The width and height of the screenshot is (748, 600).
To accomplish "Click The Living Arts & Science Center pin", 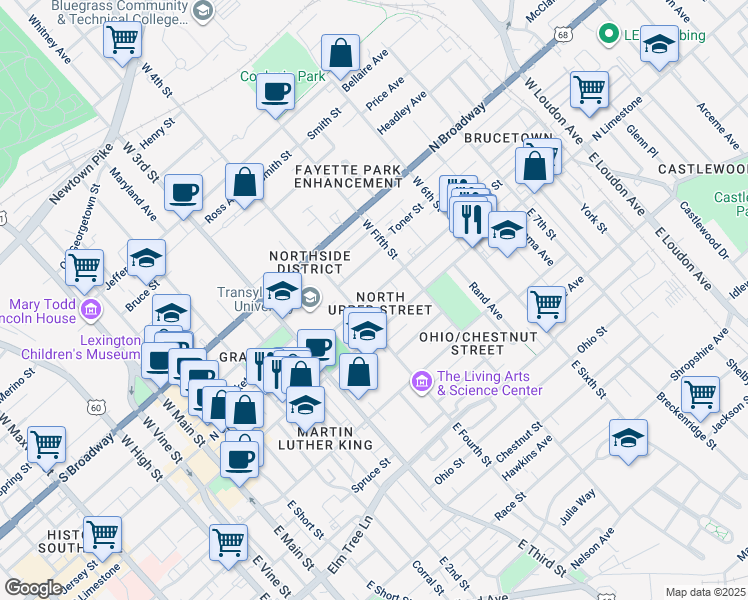I will tap(421, 383).
